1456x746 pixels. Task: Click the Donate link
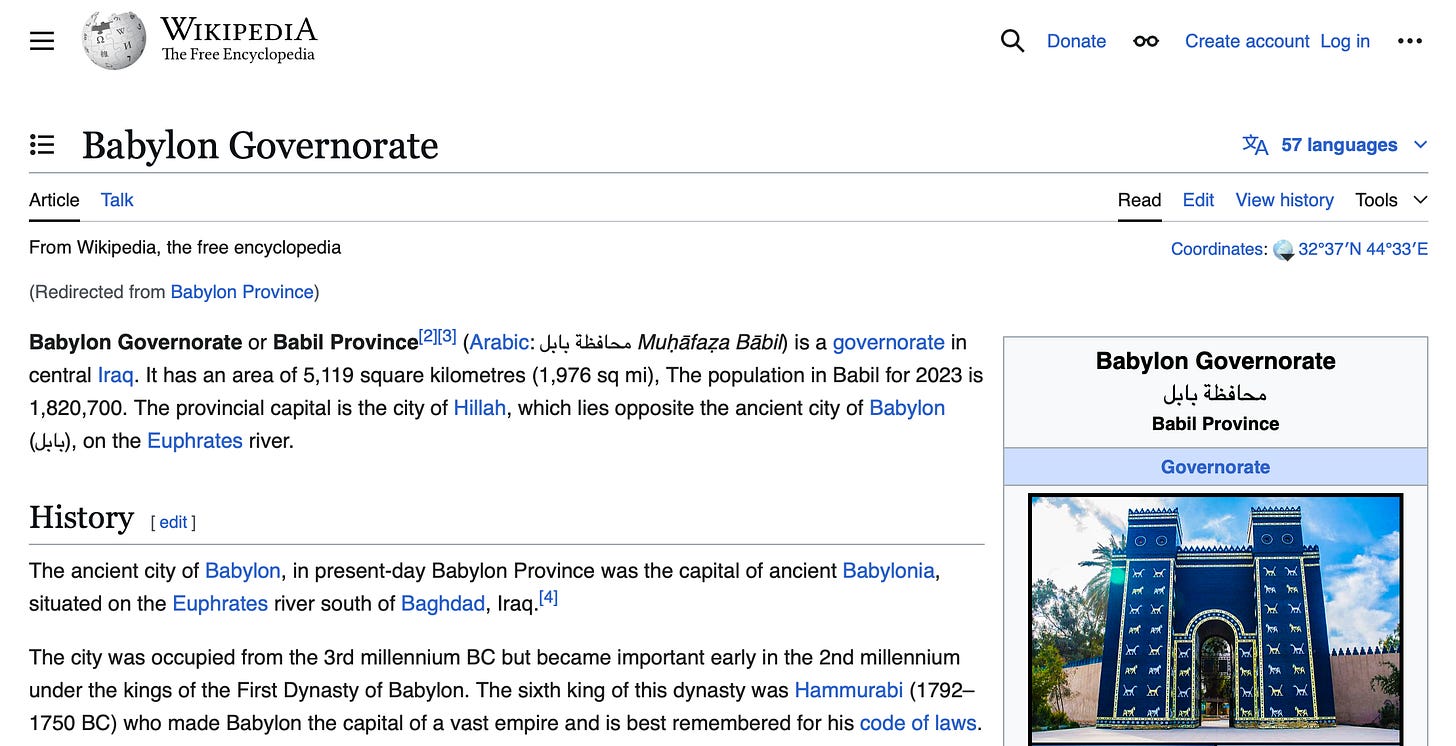point(1076,41)
